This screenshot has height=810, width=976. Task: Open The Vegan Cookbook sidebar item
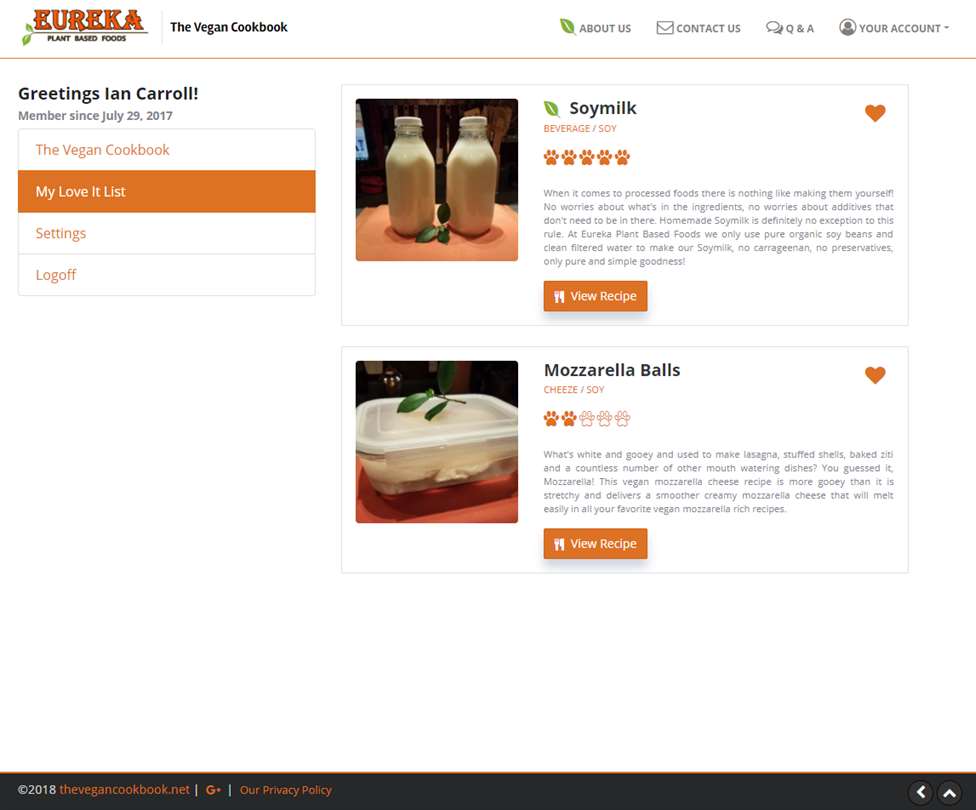click(167, 150)
